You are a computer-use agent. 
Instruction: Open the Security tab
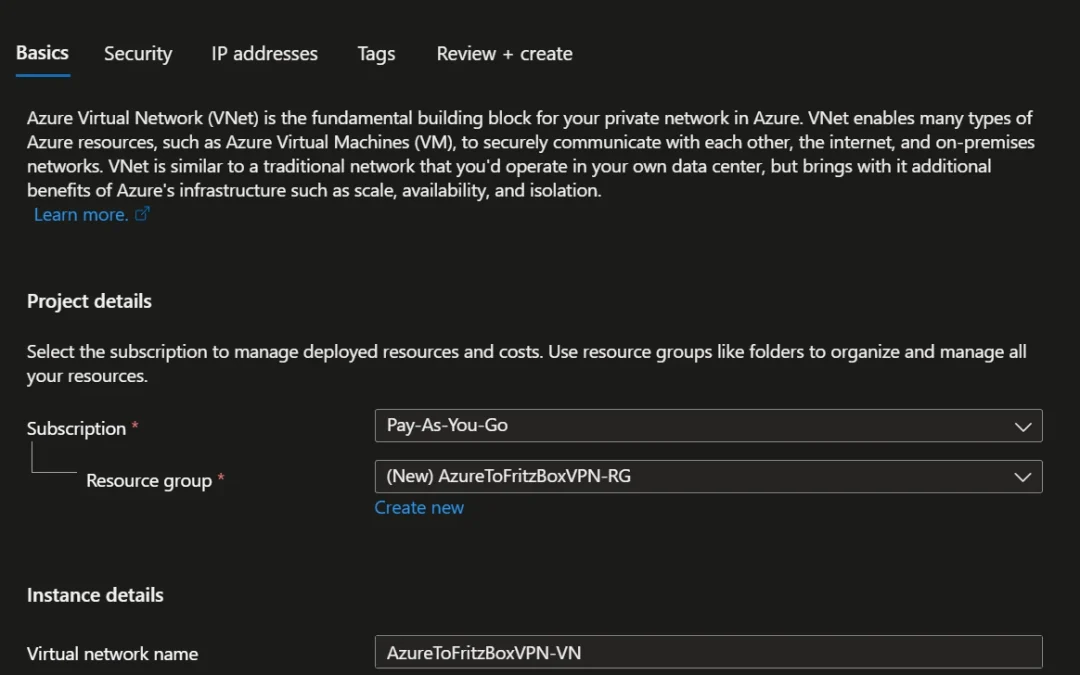138,54
